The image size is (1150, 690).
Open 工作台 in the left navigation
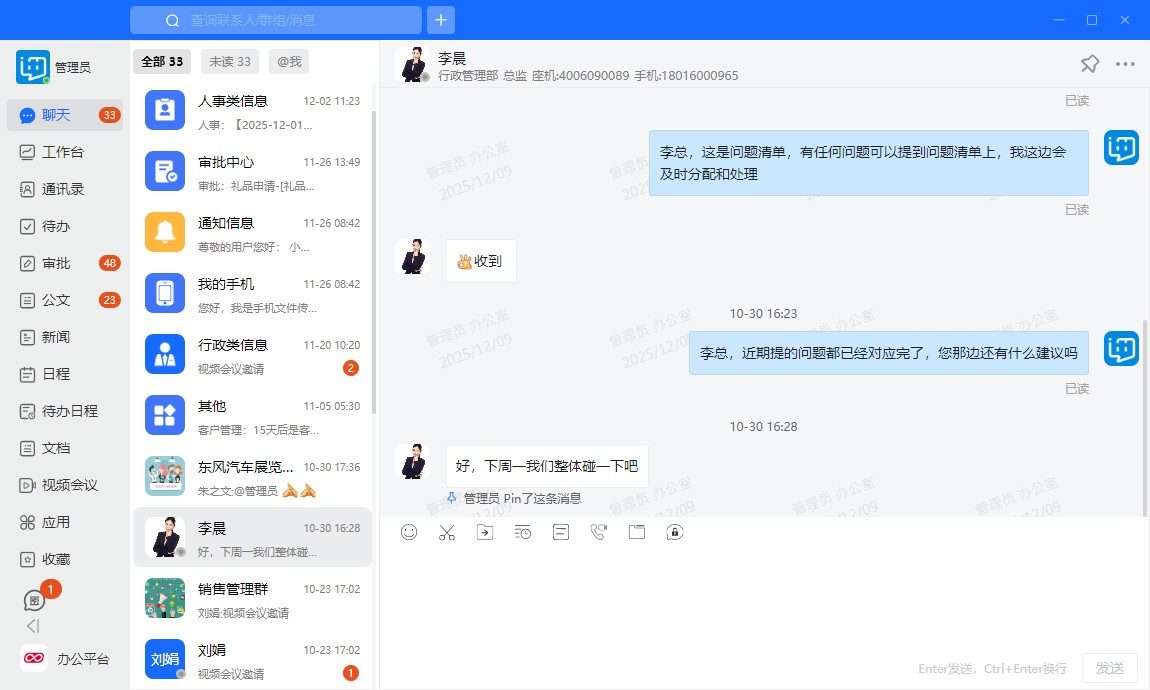[x=63, y=152]
